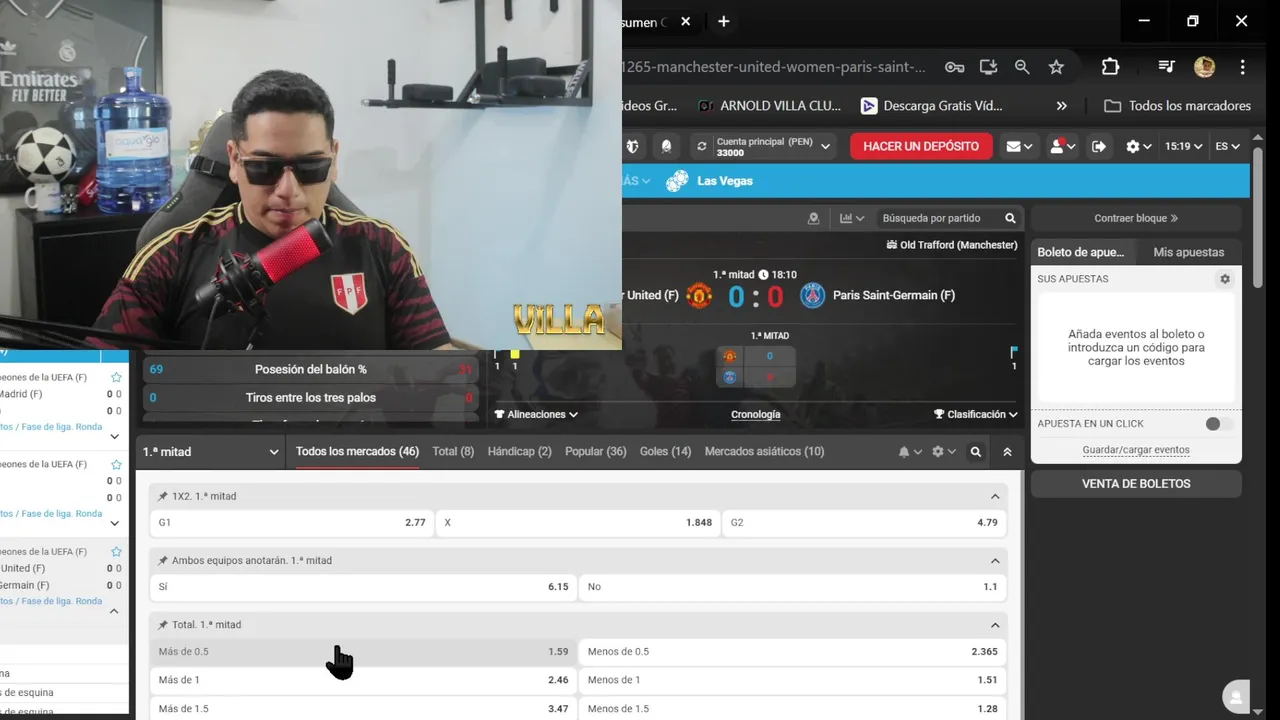Click the rocket icon in the top bar

[666, 146]
